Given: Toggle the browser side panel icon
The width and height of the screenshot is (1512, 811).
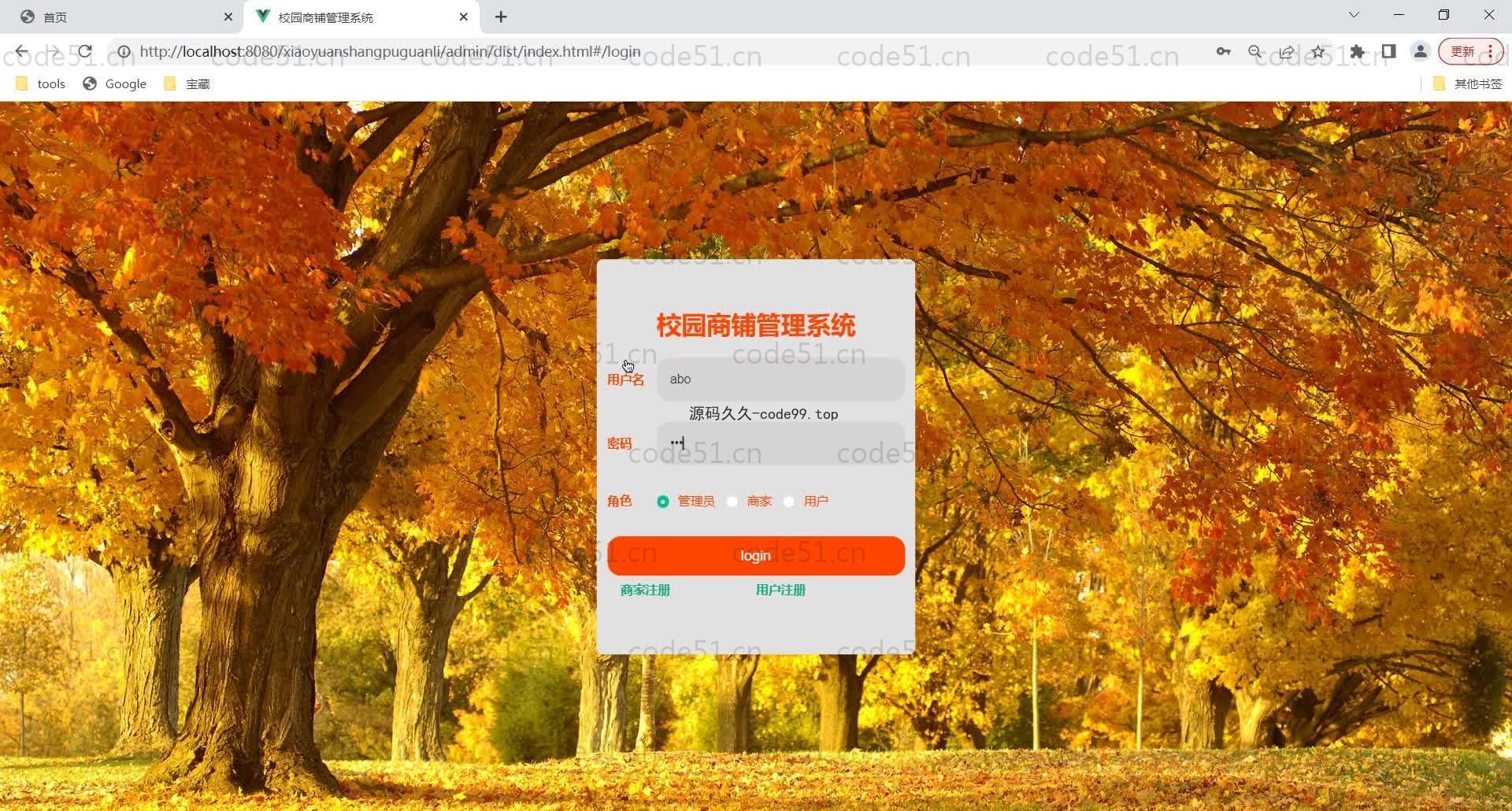Looking at the screenshot, I should pos(1388,52).
